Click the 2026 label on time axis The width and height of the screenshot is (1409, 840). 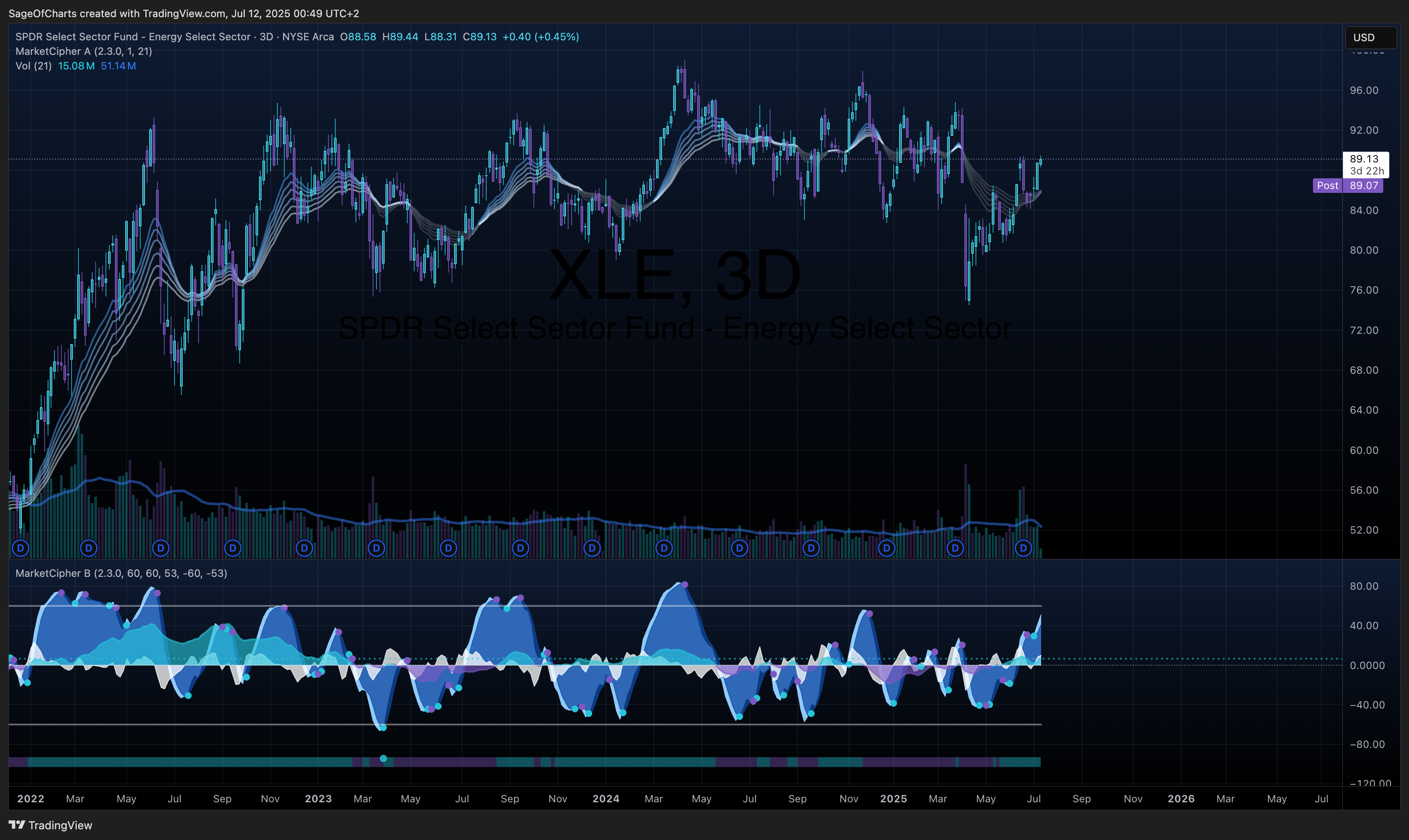pos(1181,799)
